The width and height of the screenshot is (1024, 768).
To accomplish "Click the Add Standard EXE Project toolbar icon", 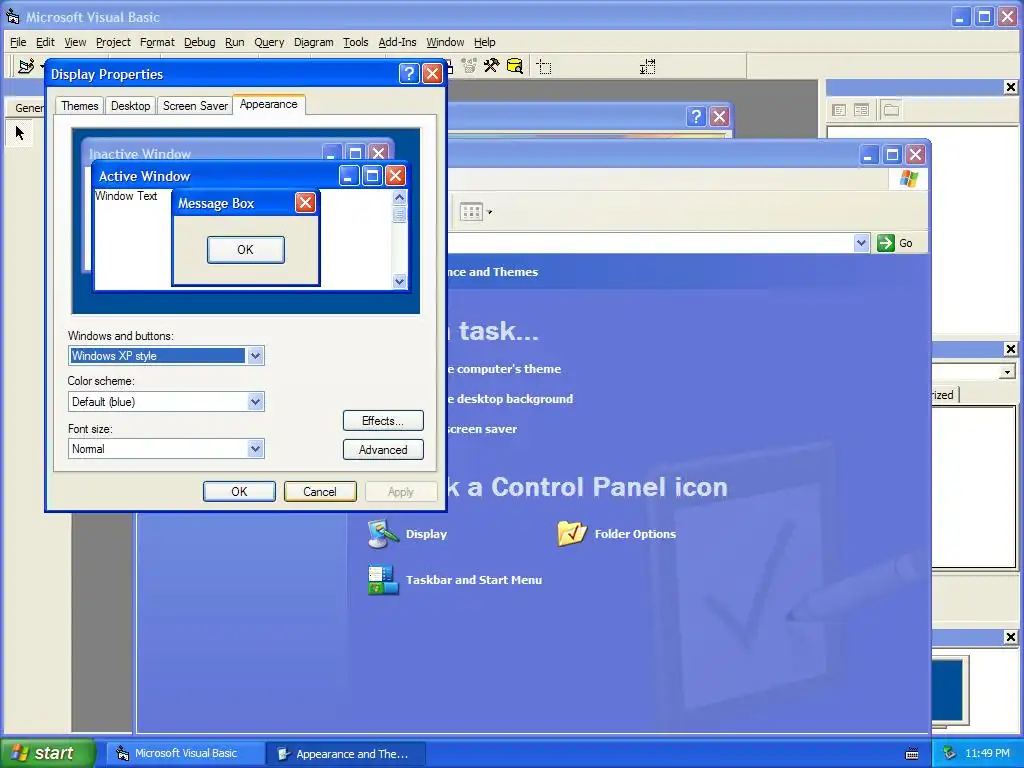I will pos(26,66).
